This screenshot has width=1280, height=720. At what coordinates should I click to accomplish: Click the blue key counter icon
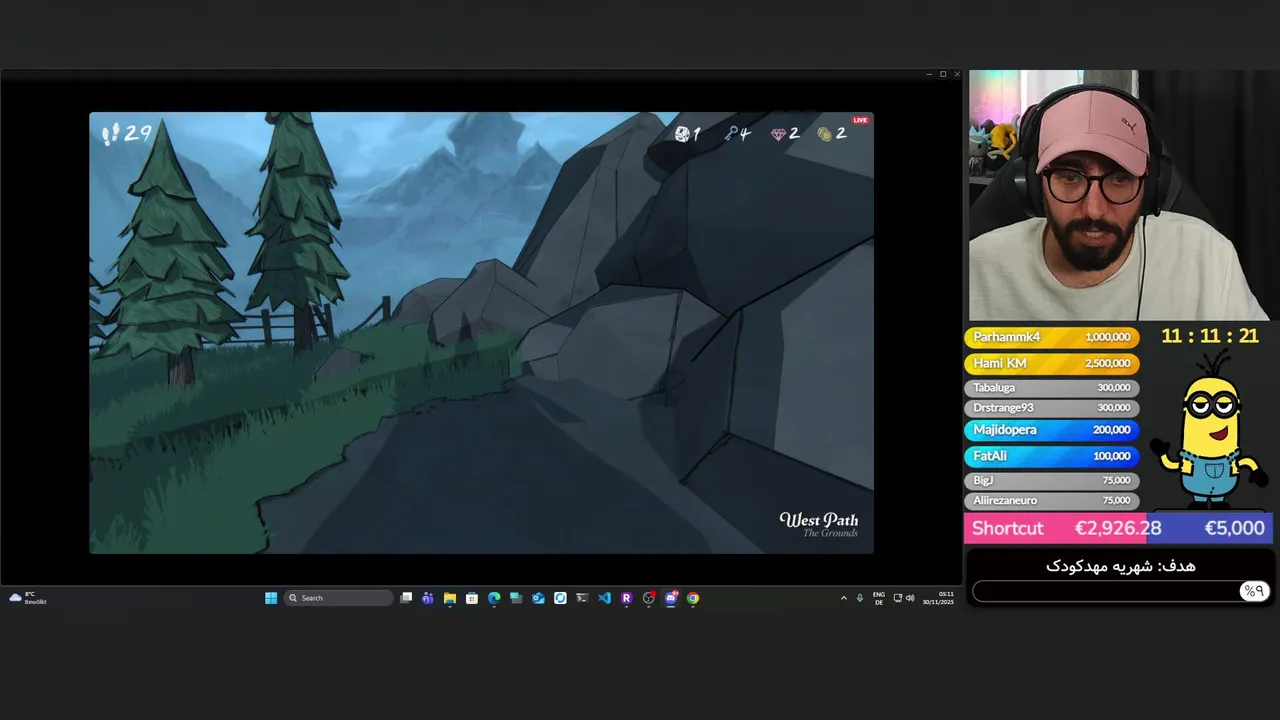tap(731, 134)
